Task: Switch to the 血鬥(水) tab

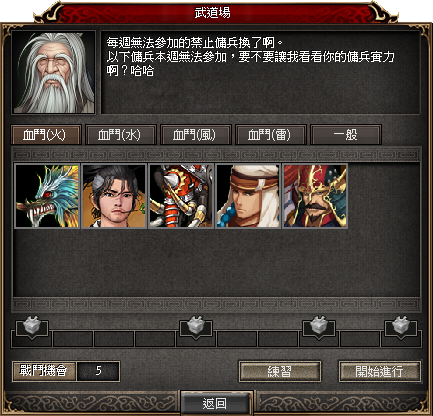Action: click(121, 135)
